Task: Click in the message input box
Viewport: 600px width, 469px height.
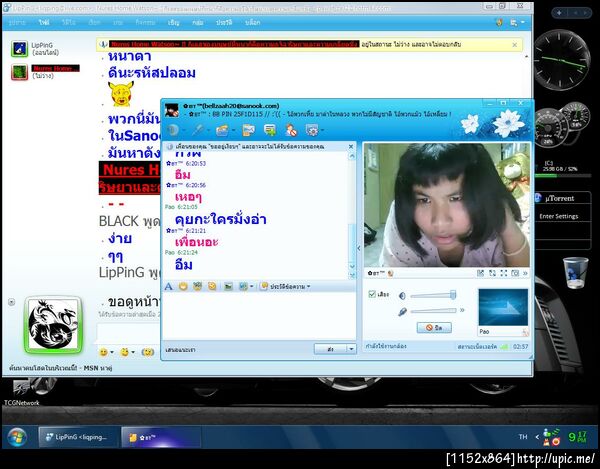Action: click(259, 316)
